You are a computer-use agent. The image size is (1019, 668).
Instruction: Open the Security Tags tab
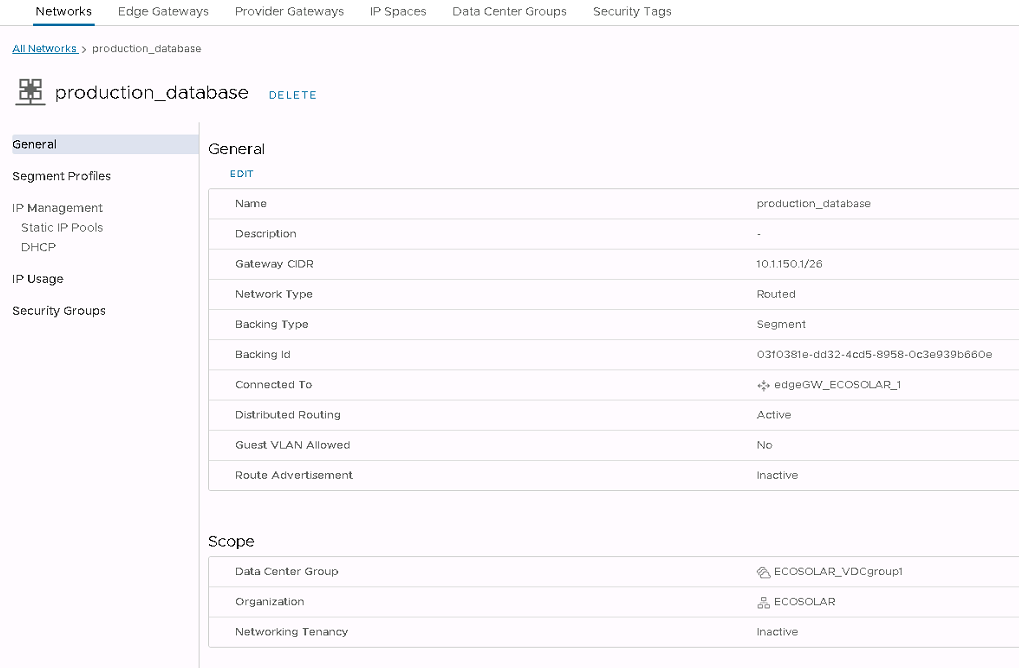click(x=632, y=12)
